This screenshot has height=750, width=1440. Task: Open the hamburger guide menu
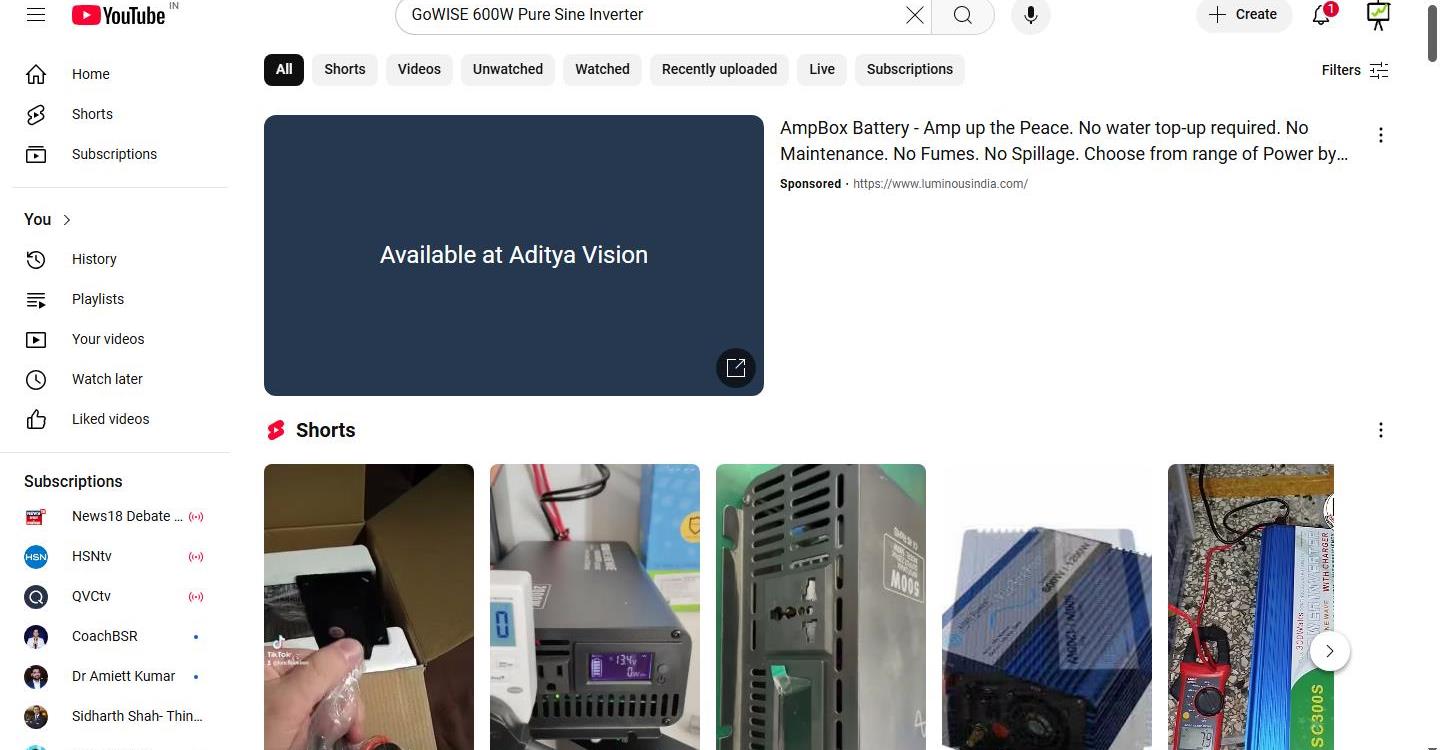click(x=36, y=15)
